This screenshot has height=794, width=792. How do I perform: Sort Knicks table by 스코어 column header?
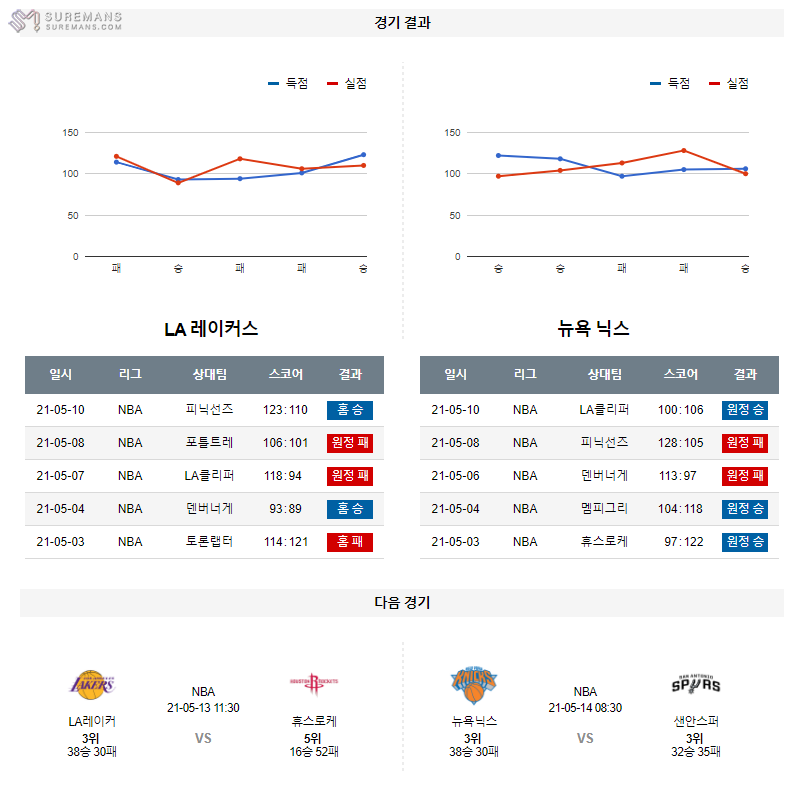(x=681, y=375)
